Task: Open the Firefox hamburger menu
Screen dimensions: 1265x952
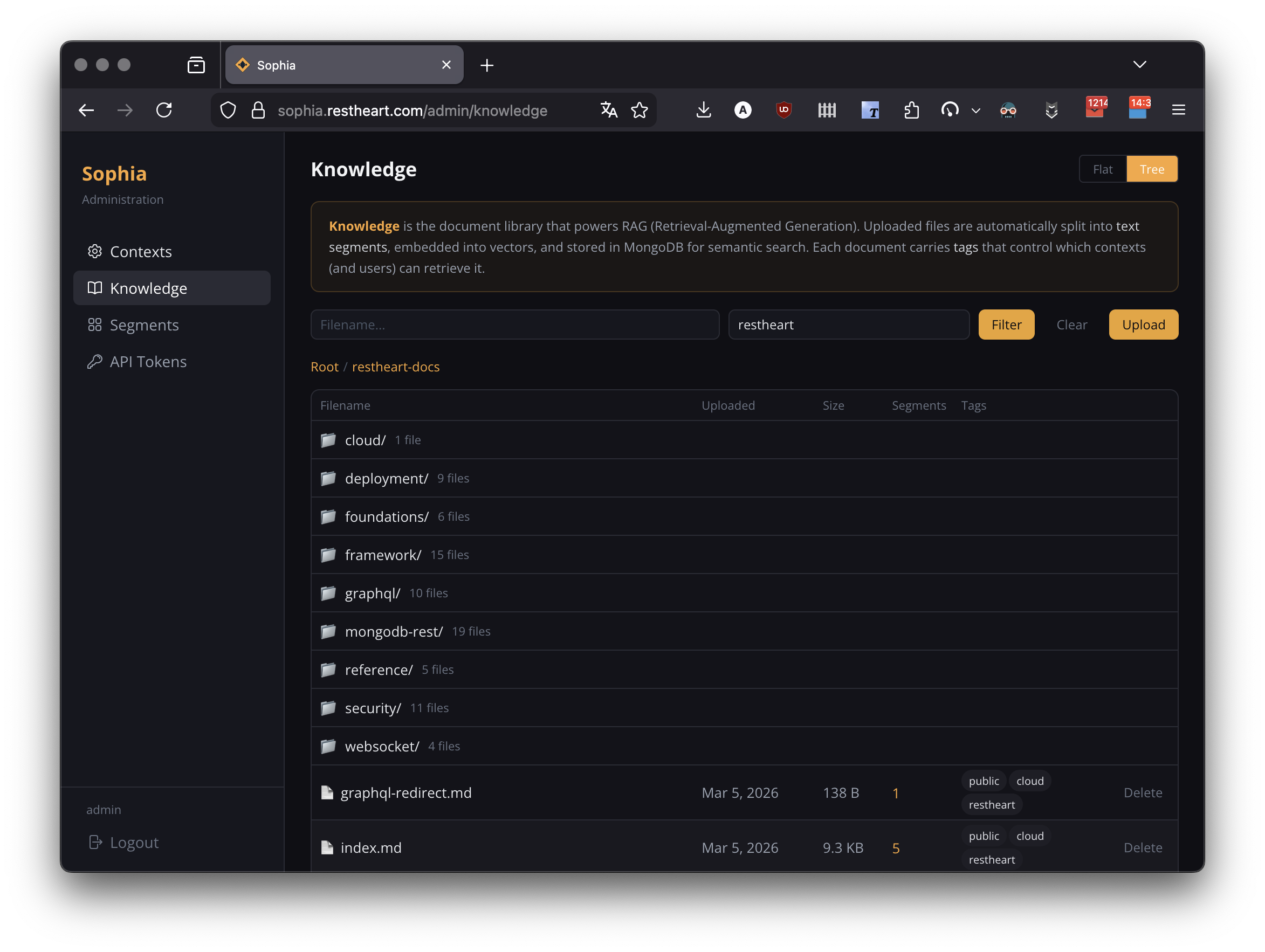Action: pyautogui.click(x=1178, y=110)
